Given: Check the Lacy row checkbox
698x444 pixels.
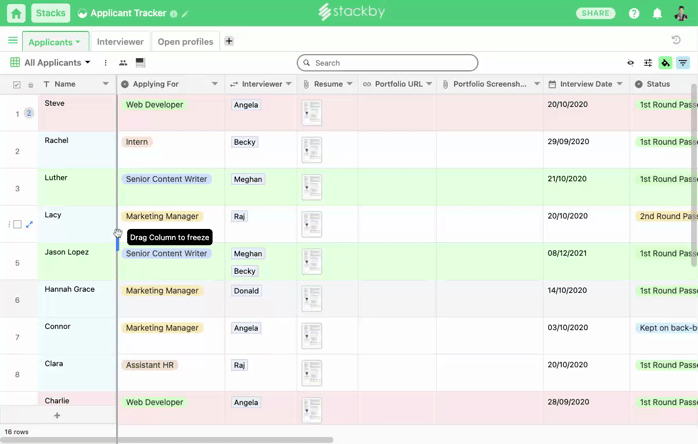Looking at the screenshot, I should click(17, 224).
